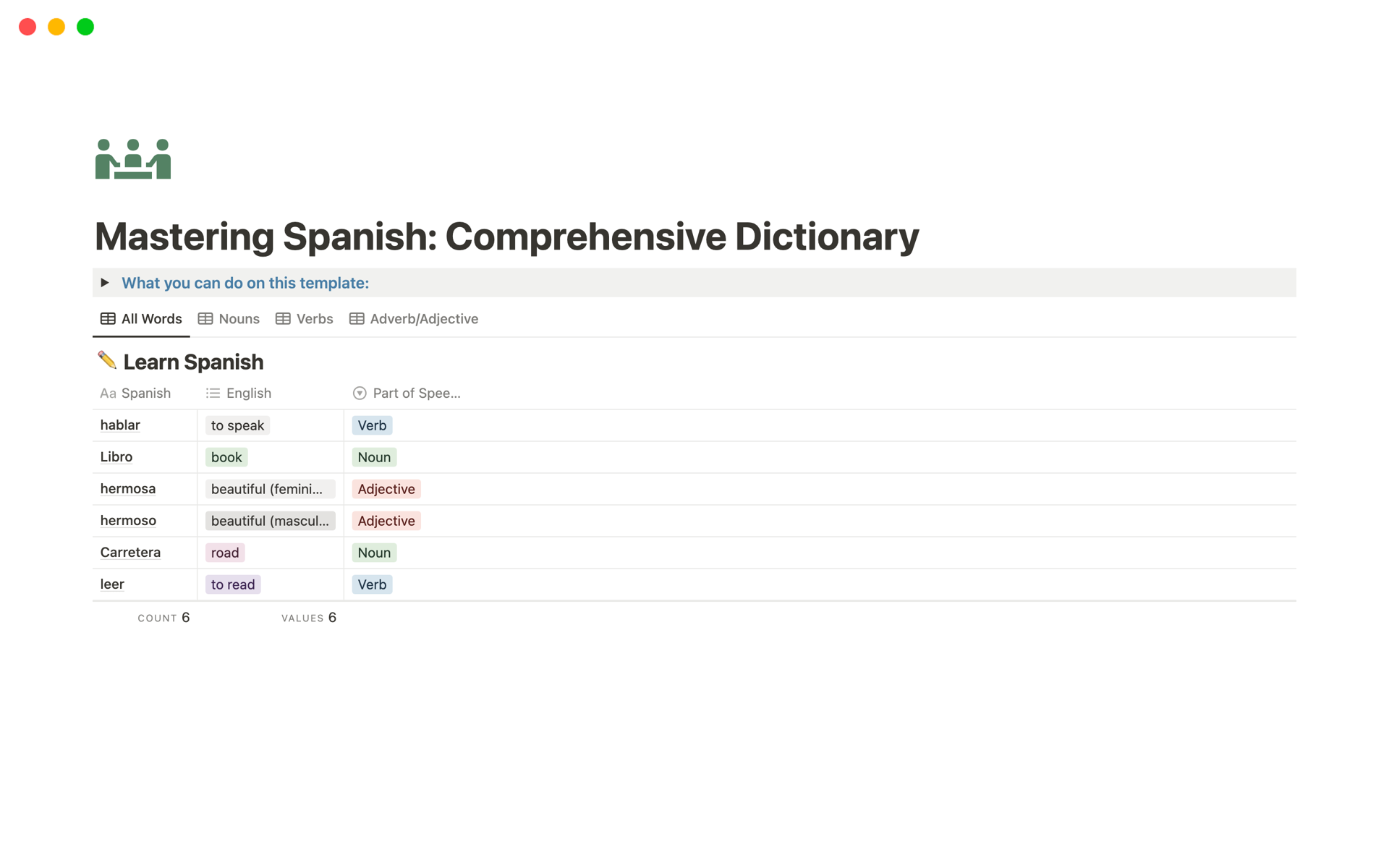Screen dimensions: 1389x868
Task: Click the table icon on Verbs tab
Action: (283, 319)
